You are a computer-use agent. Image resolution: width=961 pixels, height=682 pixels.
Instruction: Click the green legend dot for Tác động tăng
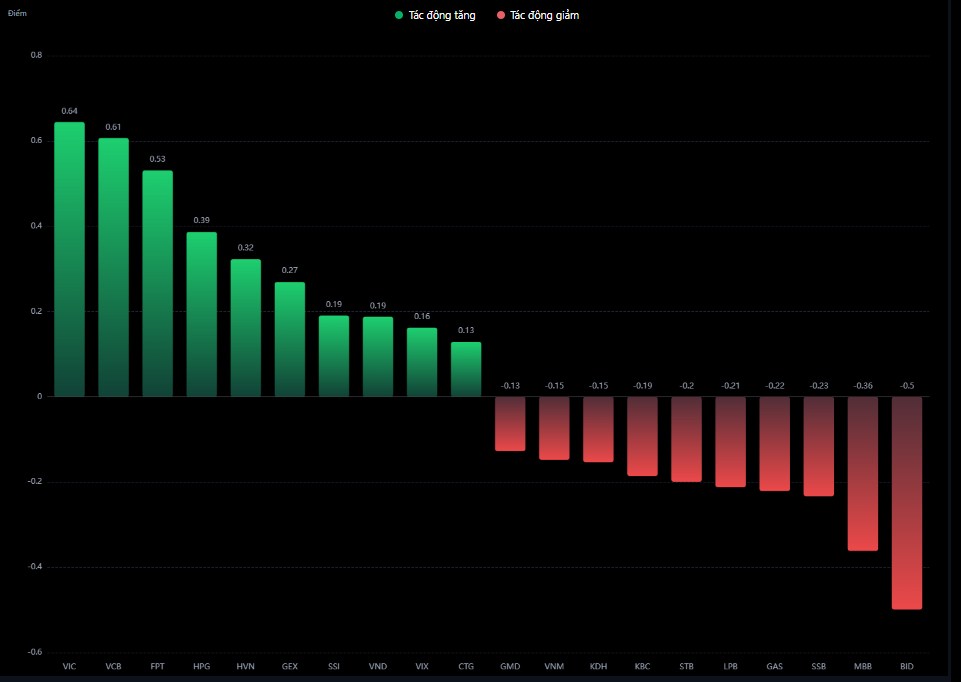399,16
